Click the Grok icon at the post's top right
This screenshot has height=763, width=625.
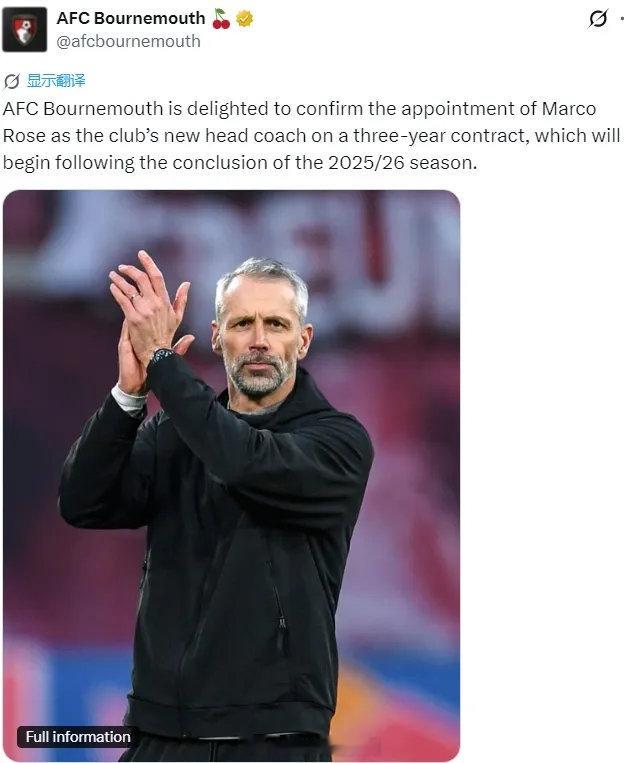(598, 19)
